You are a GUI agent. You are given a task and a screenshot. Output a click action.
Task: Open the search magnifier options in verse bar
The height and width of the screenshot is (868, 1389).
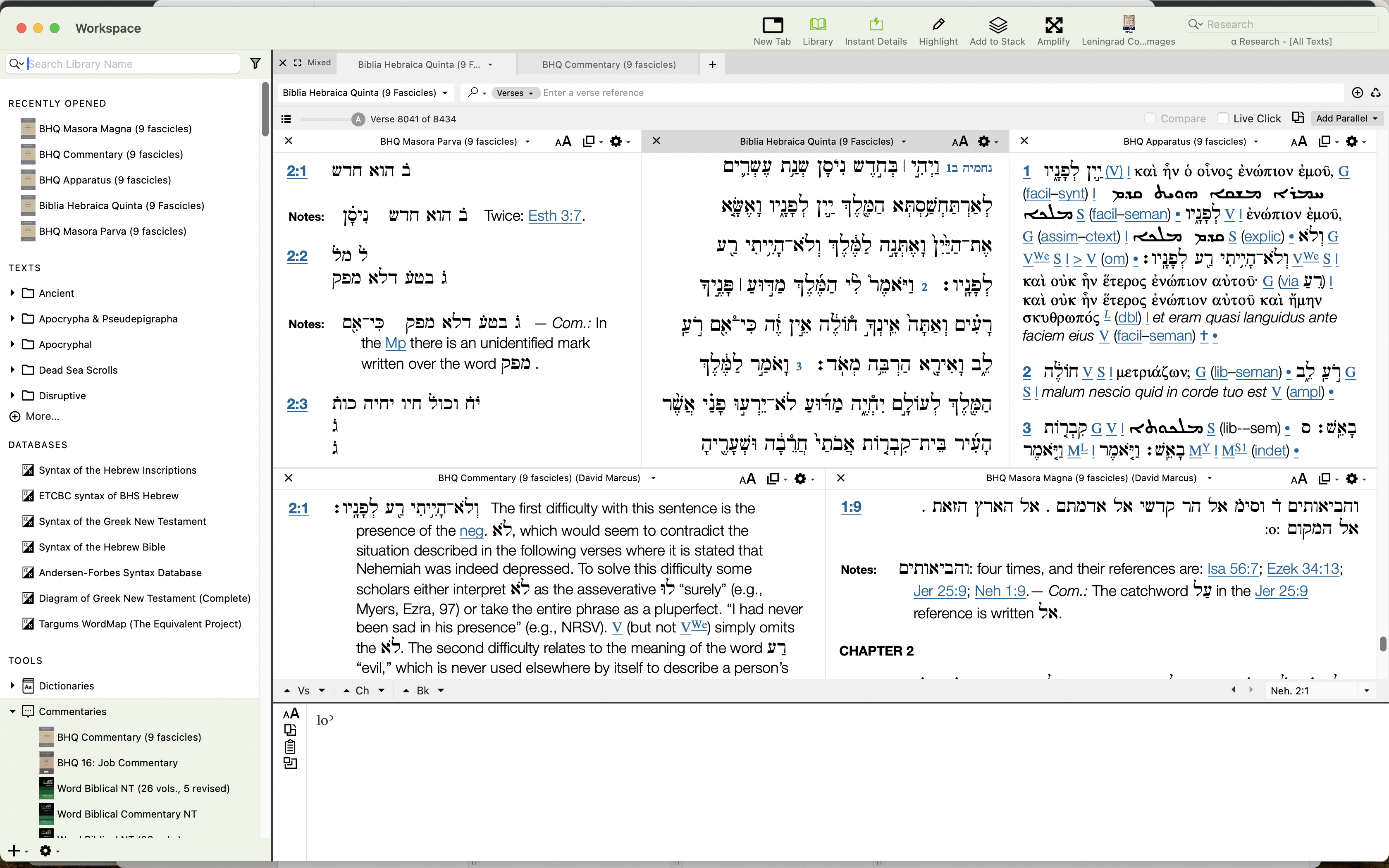pyautogui.click(x=476, y=93)
